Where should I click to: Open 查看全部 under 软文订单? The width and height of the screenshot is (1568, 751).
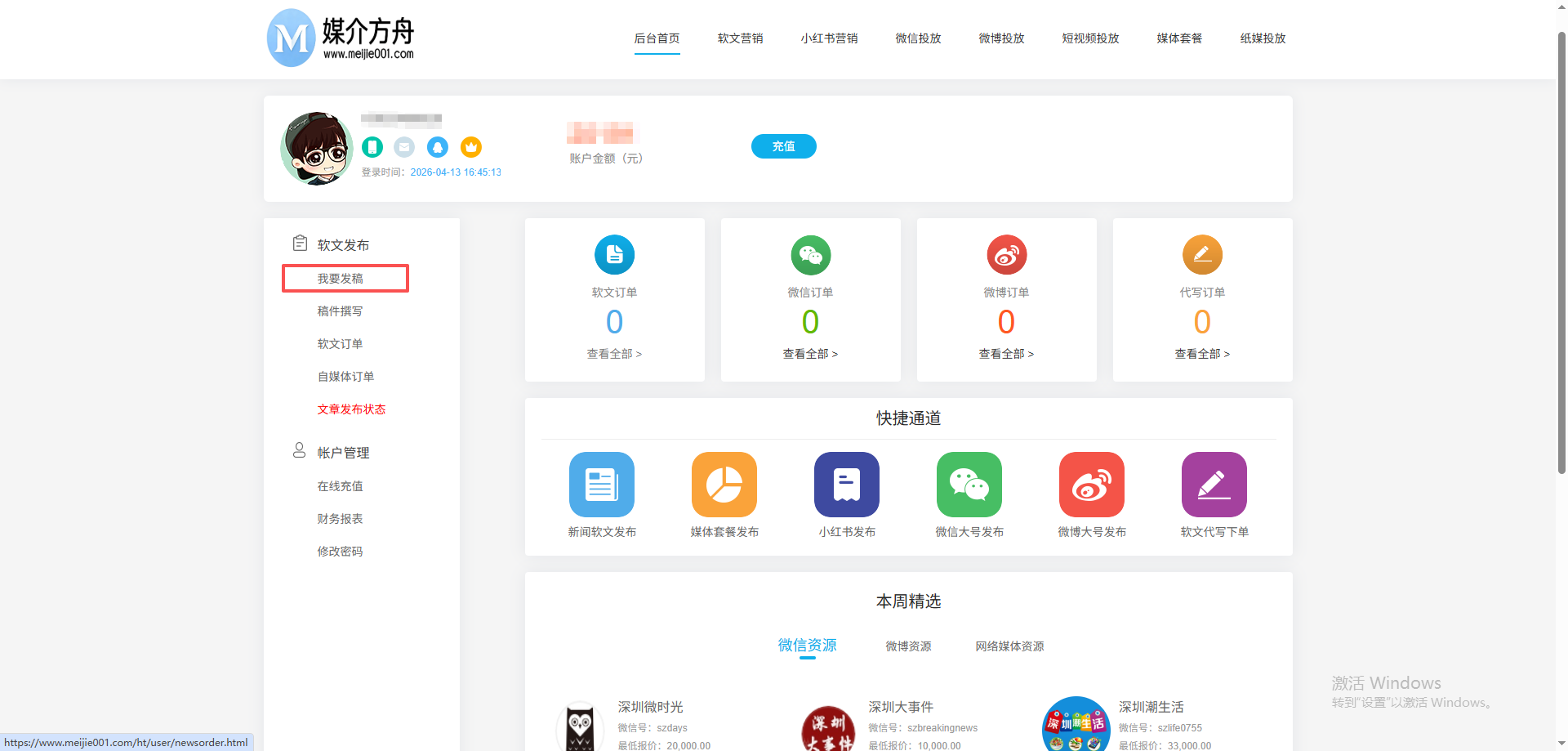pos(614,354)
